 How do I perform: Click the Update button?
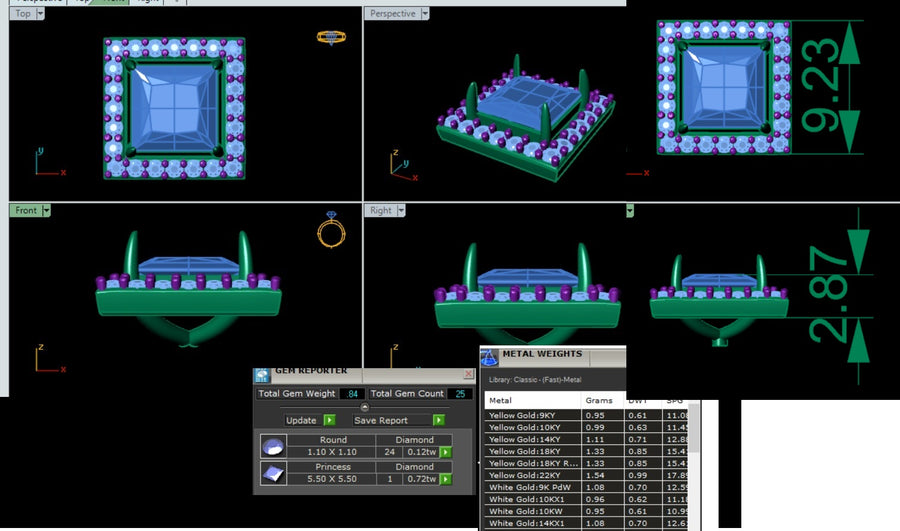(x=301, y=420)
